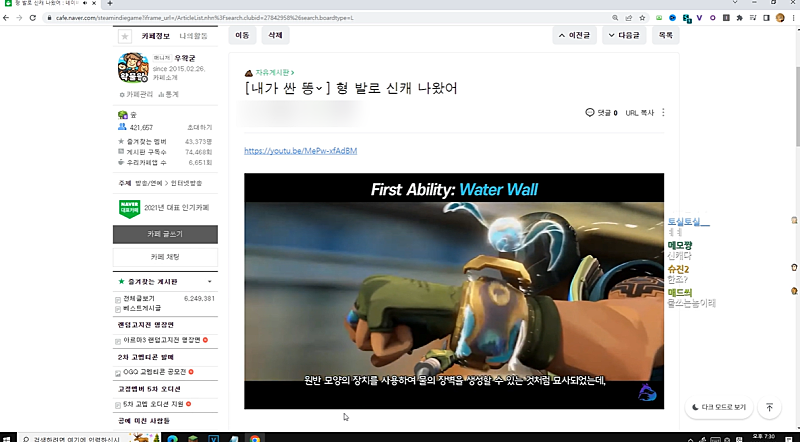
Task: Click the blue round extension icon
Action: pos(672,18)
